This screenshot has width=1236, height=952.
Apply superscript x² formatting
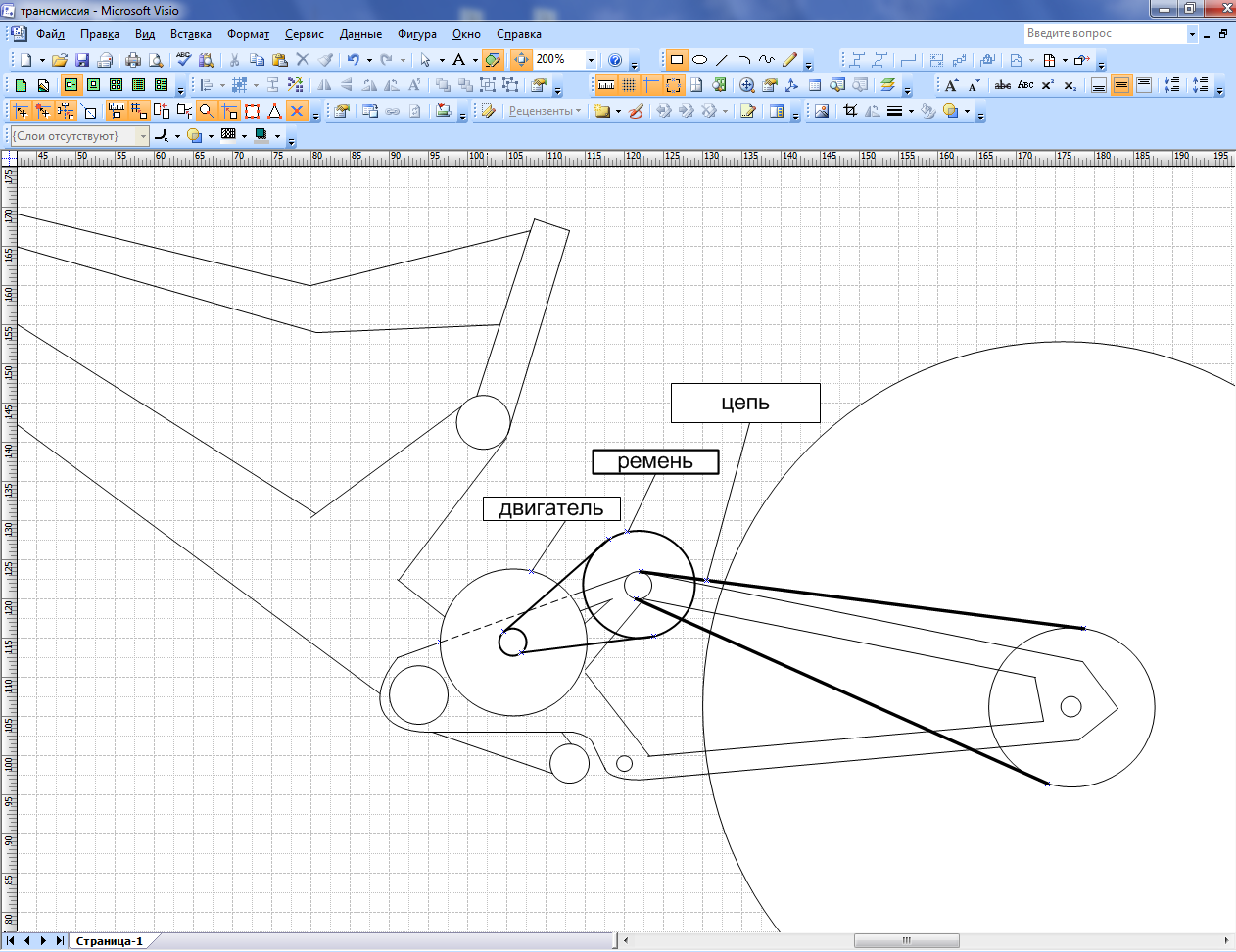point(1048,85)
